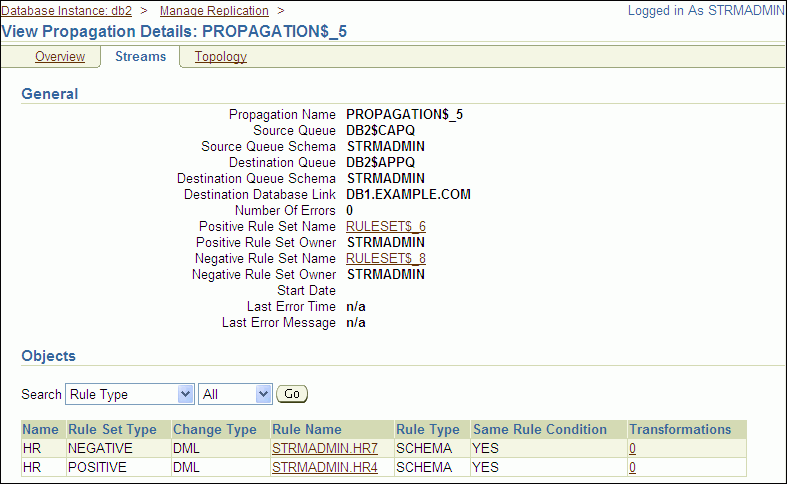Open the Database Instance: db2 breadcrumb link

click(67, 10)
